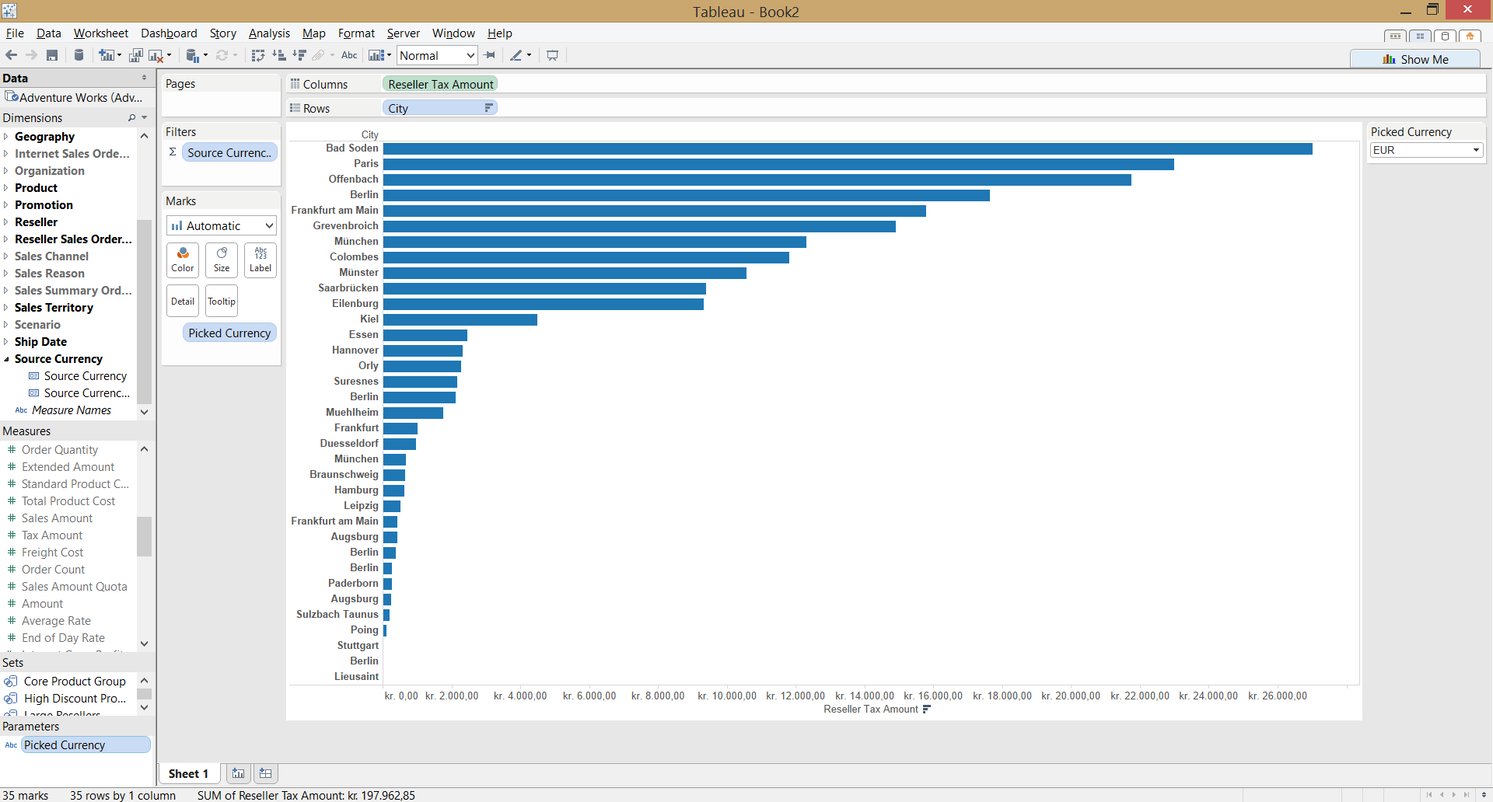The height and width of the screenshot is (802, 1493).
Task: Open the Analysis menu
Action: 269,33
